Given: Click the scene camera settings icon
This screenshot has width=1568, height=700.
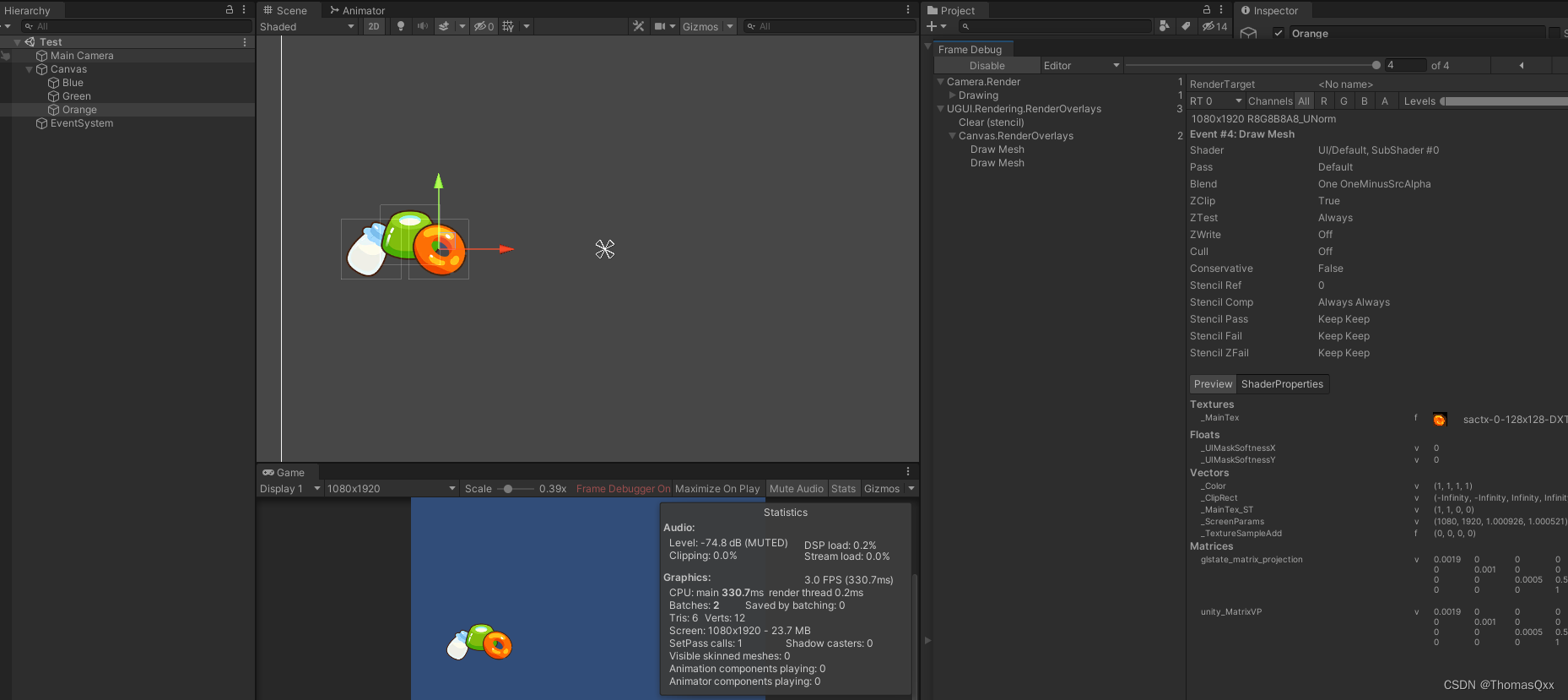Looking at the screenshot, I should tap(660, 26).
